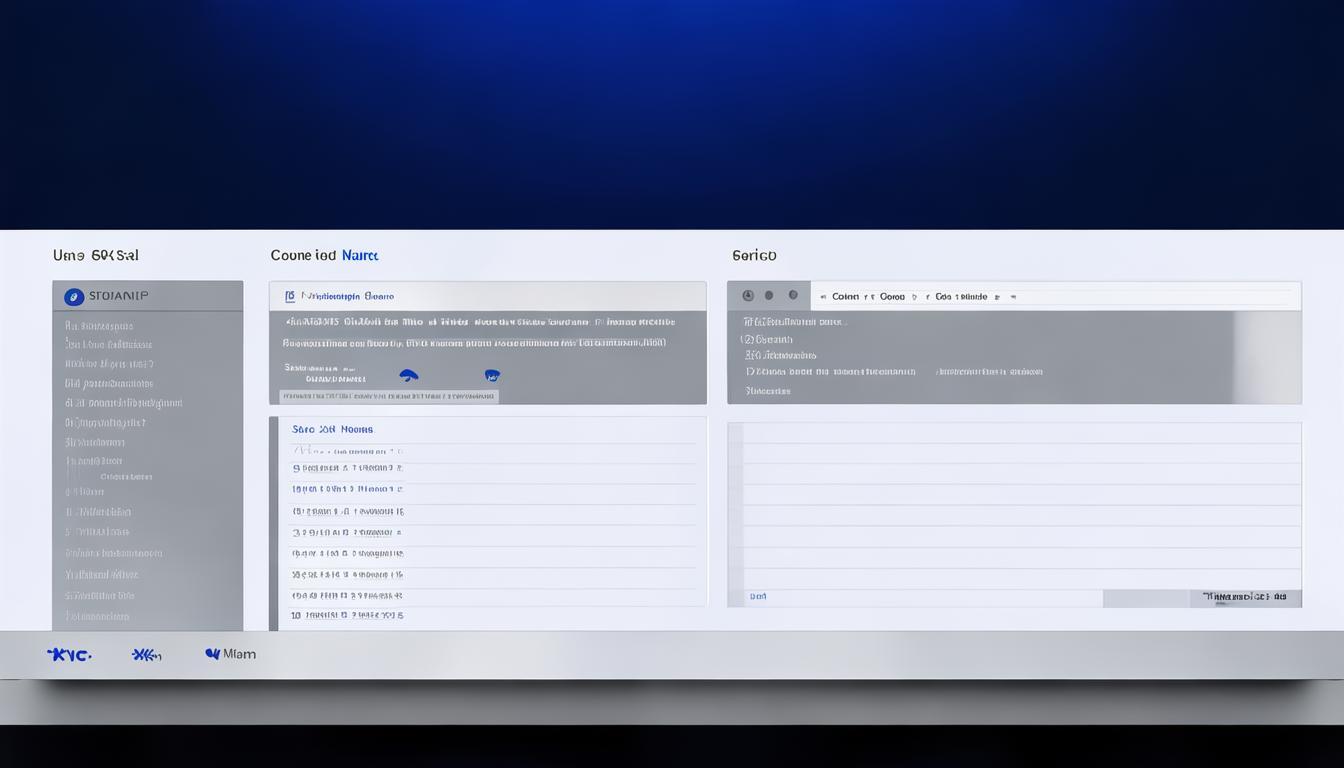The image size is (1344, 768).
Task: Click the blue link at right panel bottom-left
Action: (x=758, y=597)
